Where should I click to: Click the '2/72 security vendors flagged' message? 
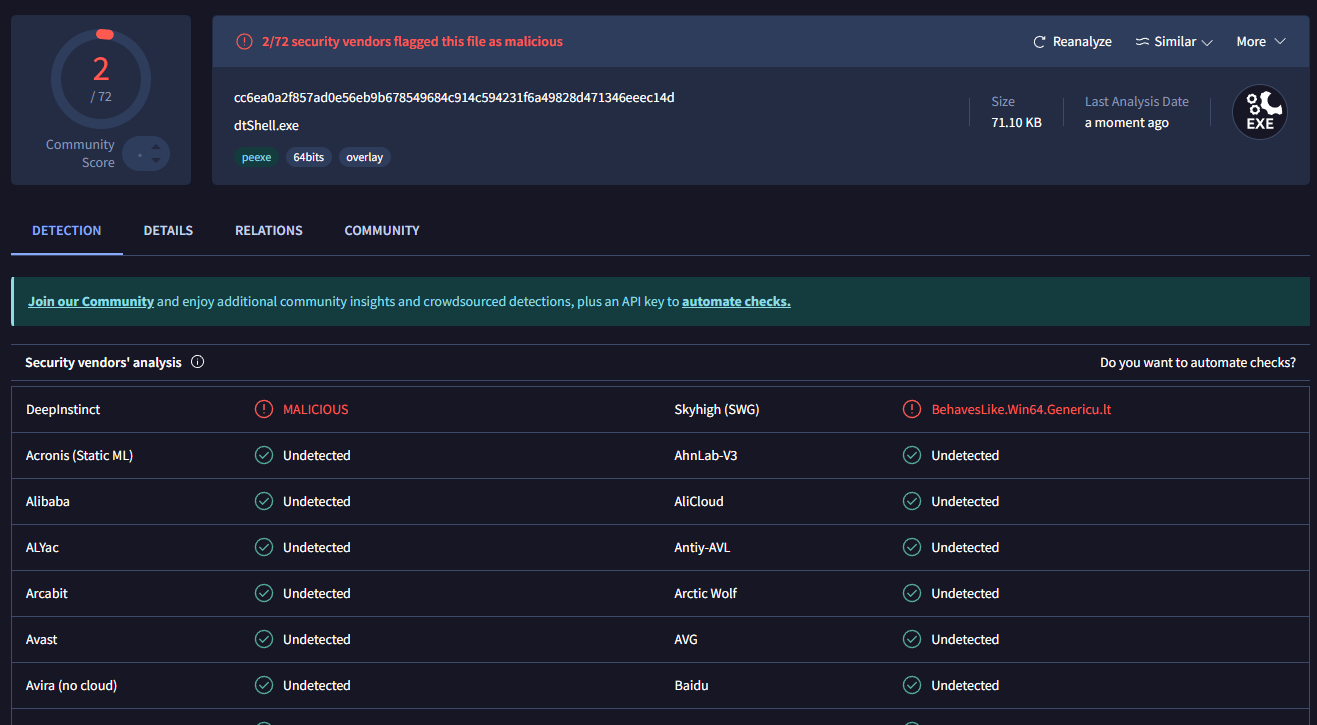pos(412,42)
